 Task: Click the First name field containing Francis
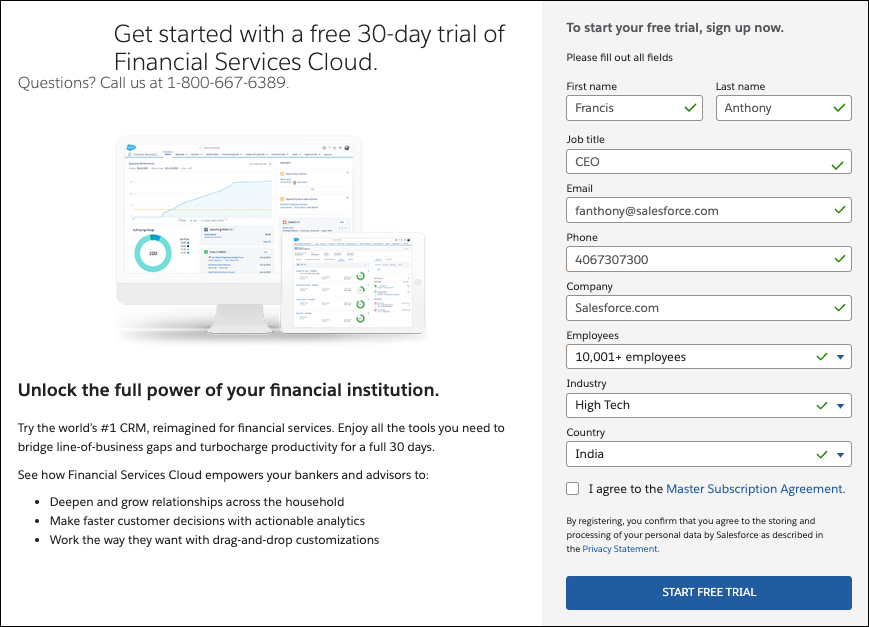coord(635,108)
